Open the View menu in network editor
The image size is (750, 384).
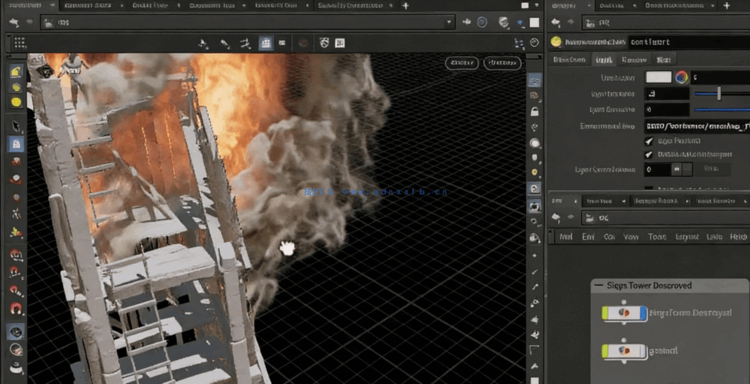(x=631, y=237)
